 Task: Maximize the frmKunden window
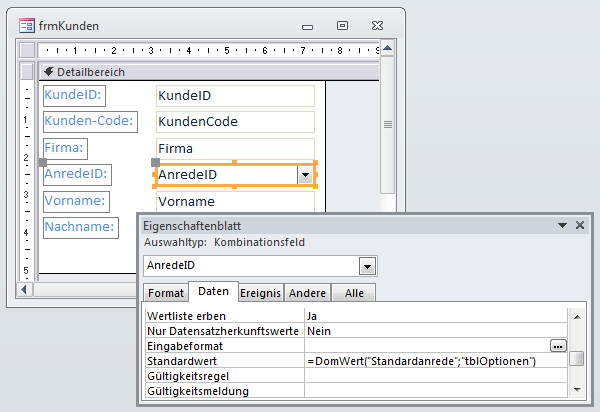click(x=343, y=26)
